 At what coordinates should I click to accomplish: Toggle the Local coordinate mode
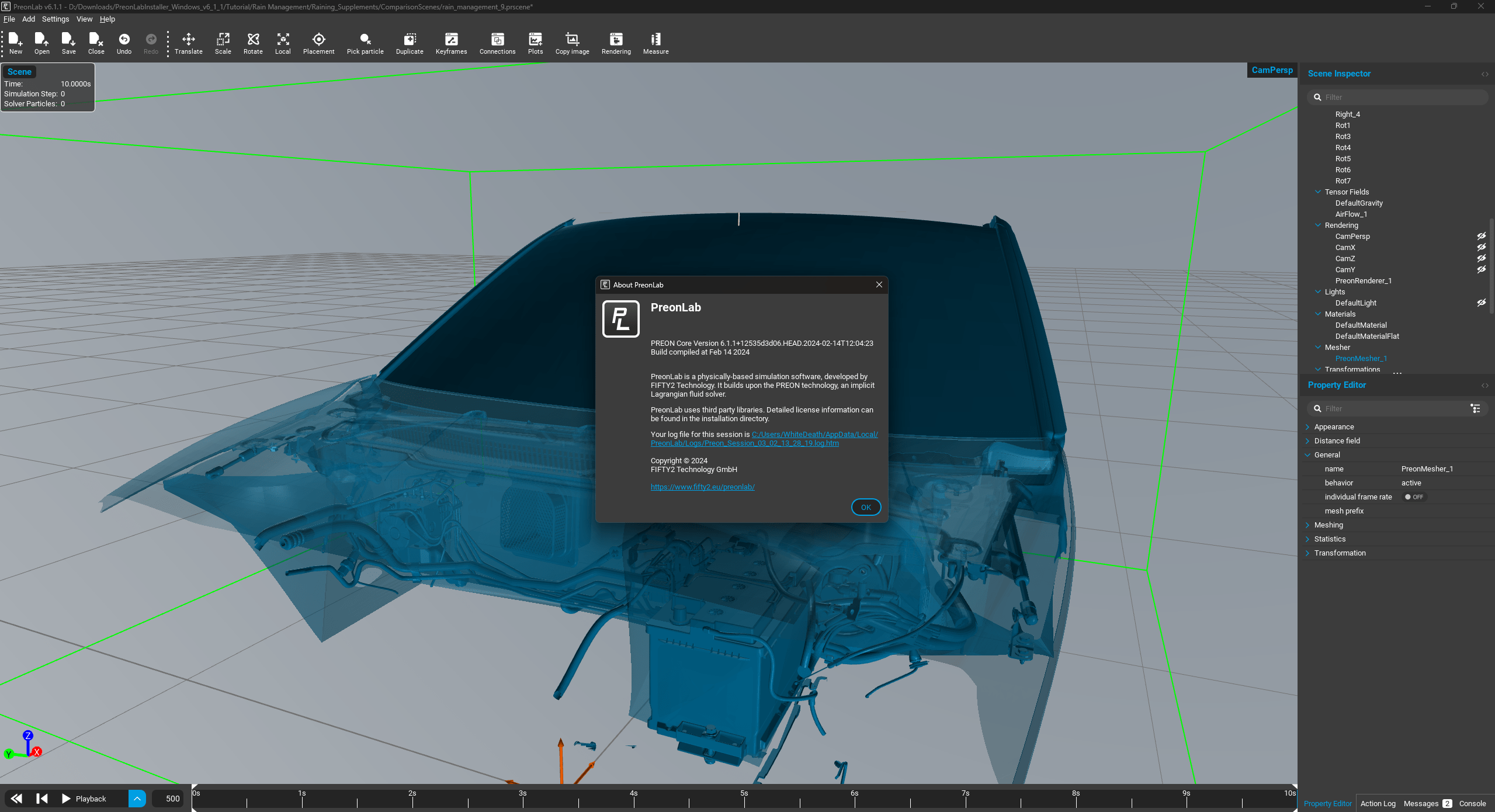tap(283, 43)
